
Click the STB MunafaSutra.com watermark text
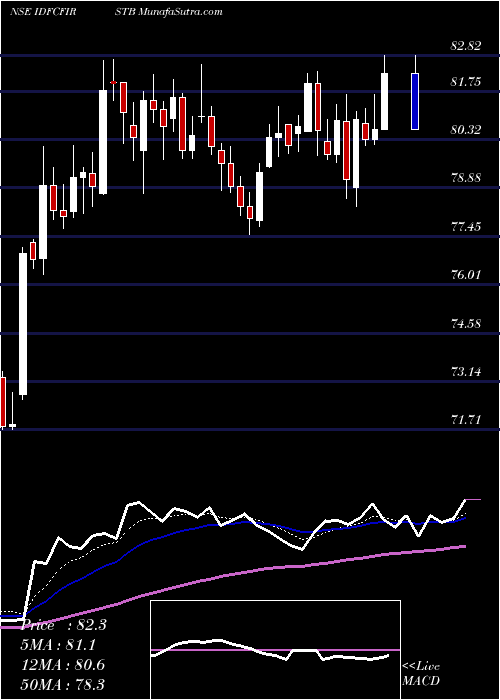coord(169,12)
